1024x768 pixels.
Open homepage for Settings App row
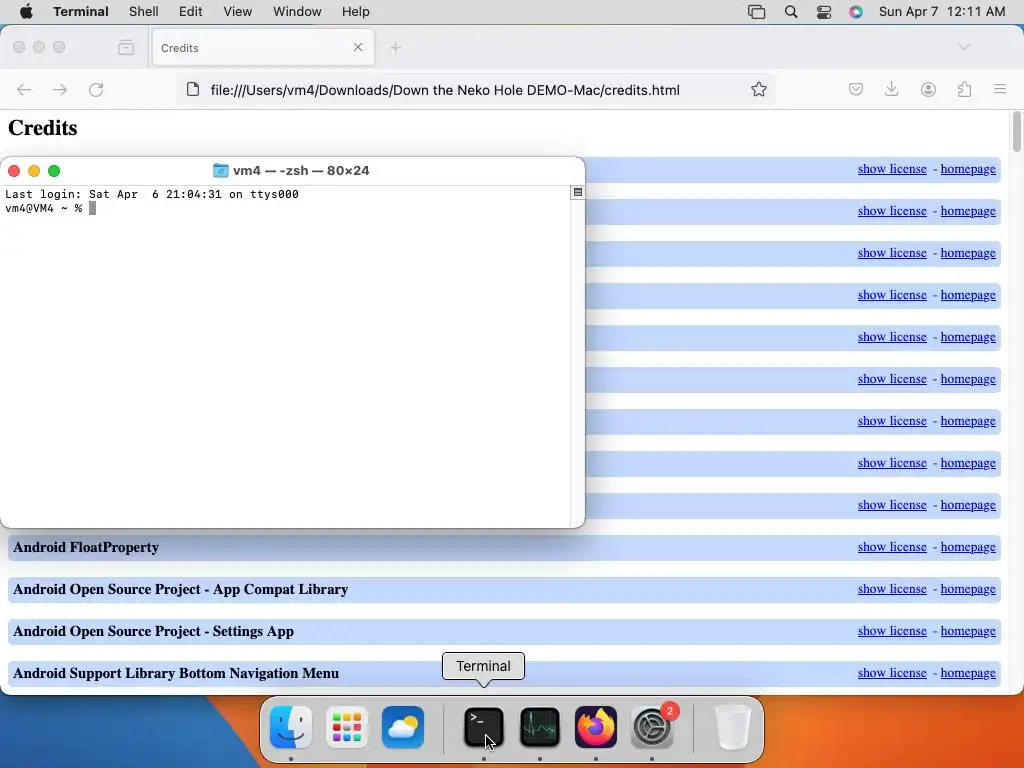coord(968,631)
